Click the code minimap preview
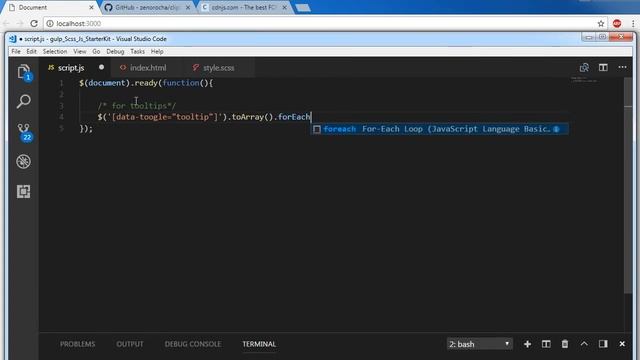Viewport: 640px width, 360px height. [x=584, y=80]
